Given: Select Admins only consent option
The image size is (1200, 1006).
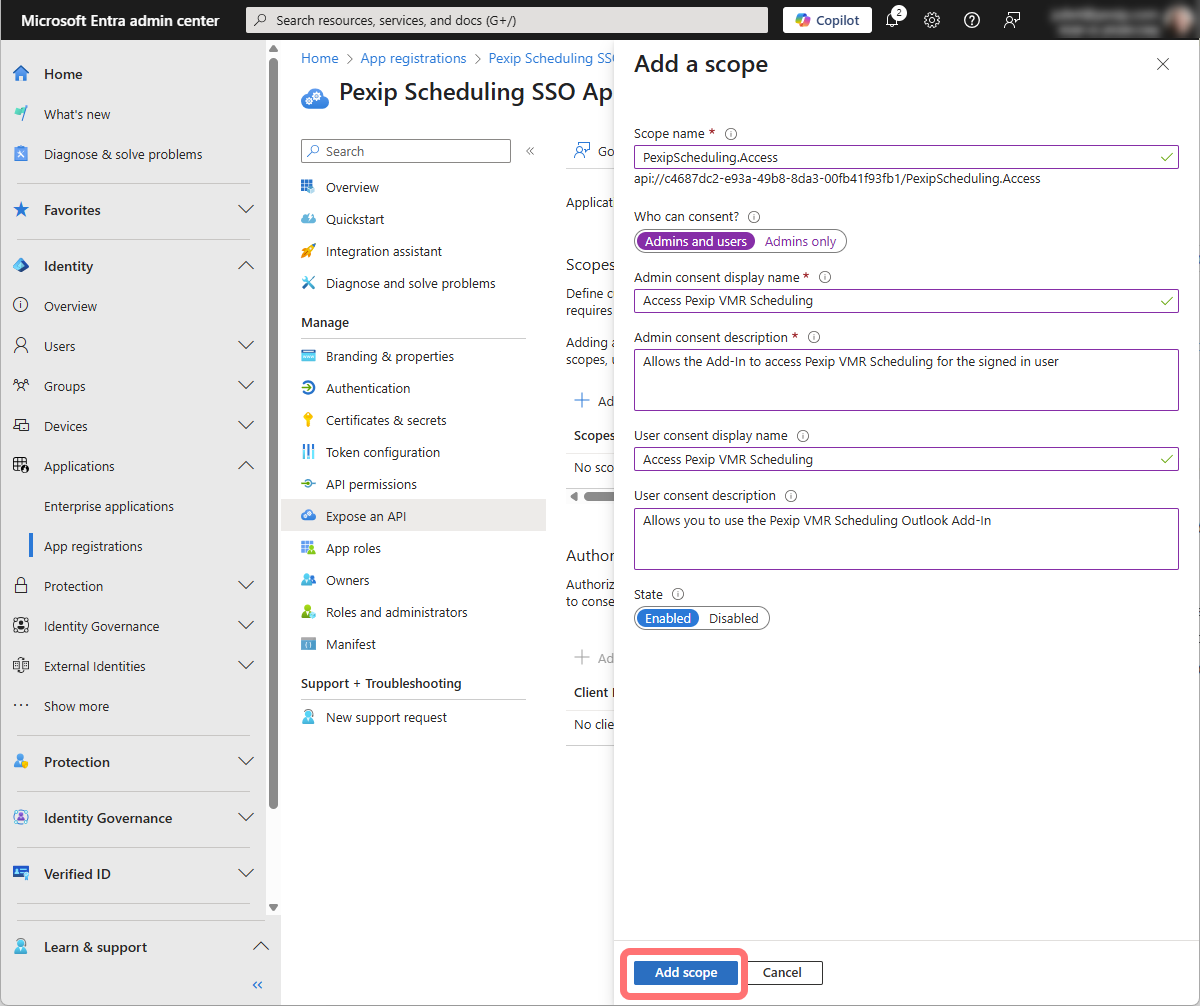Looking at the screenshot, I should coord(800,241).
